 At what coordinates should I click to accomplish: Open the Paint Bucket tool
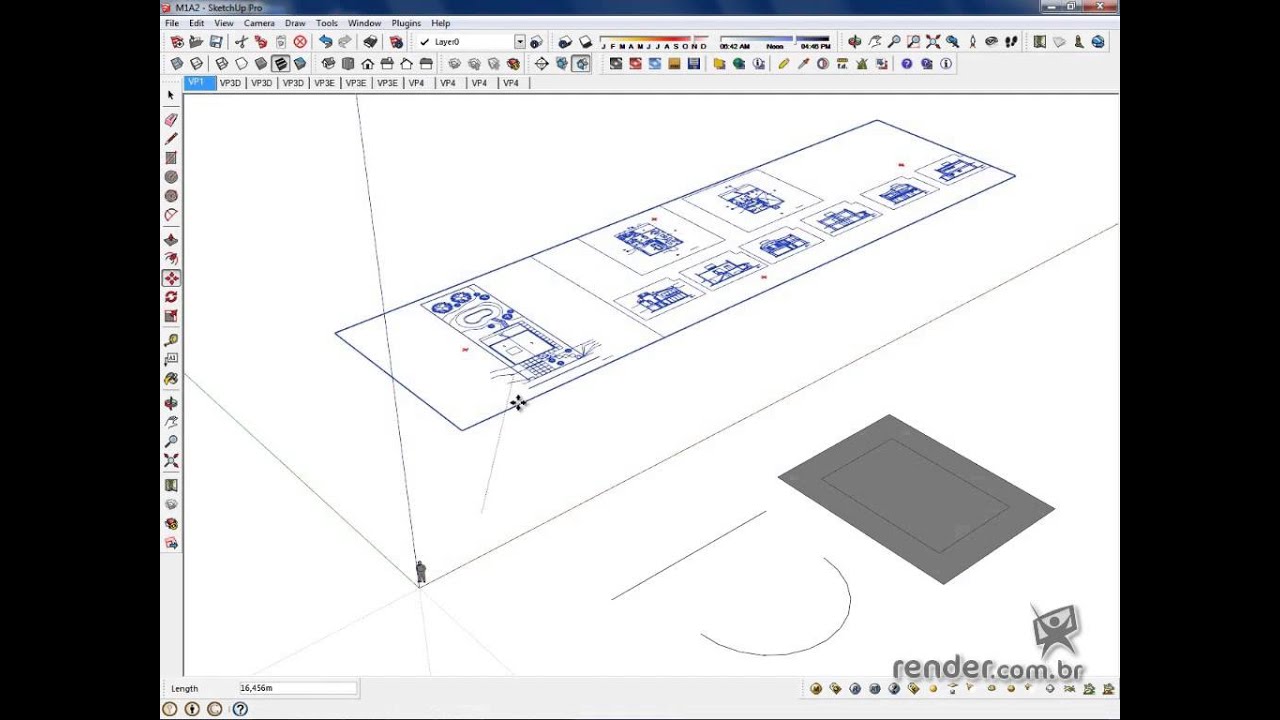(x=171, y=379)
